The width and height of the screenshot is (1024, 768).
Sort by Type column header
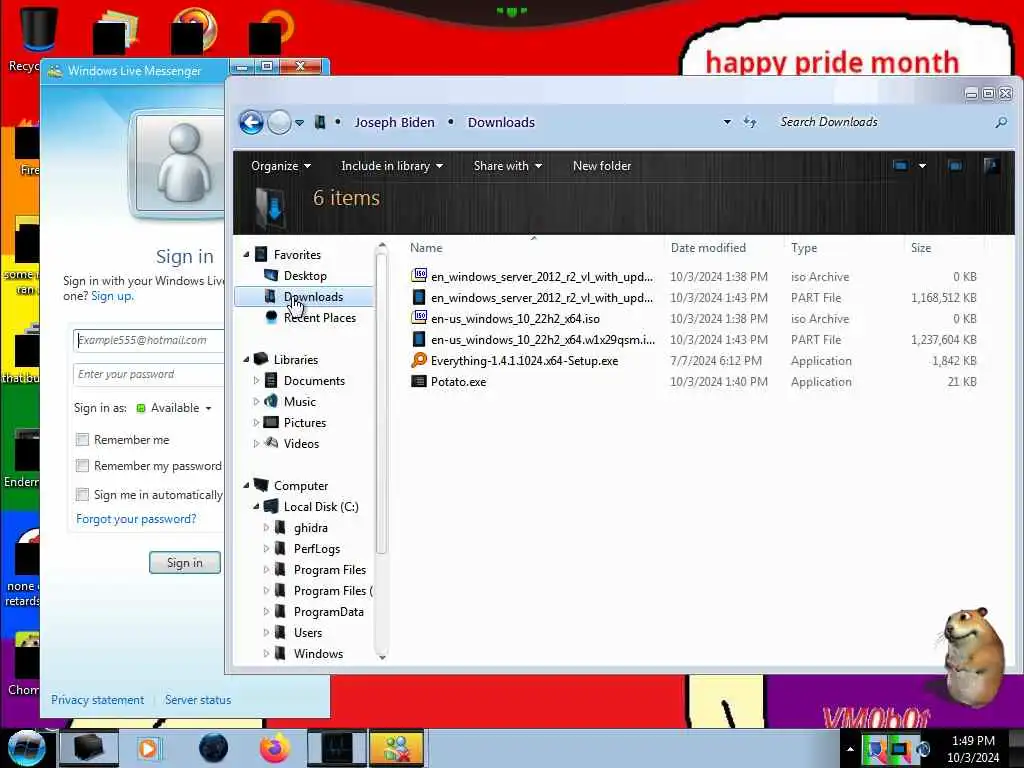[804, 248]
